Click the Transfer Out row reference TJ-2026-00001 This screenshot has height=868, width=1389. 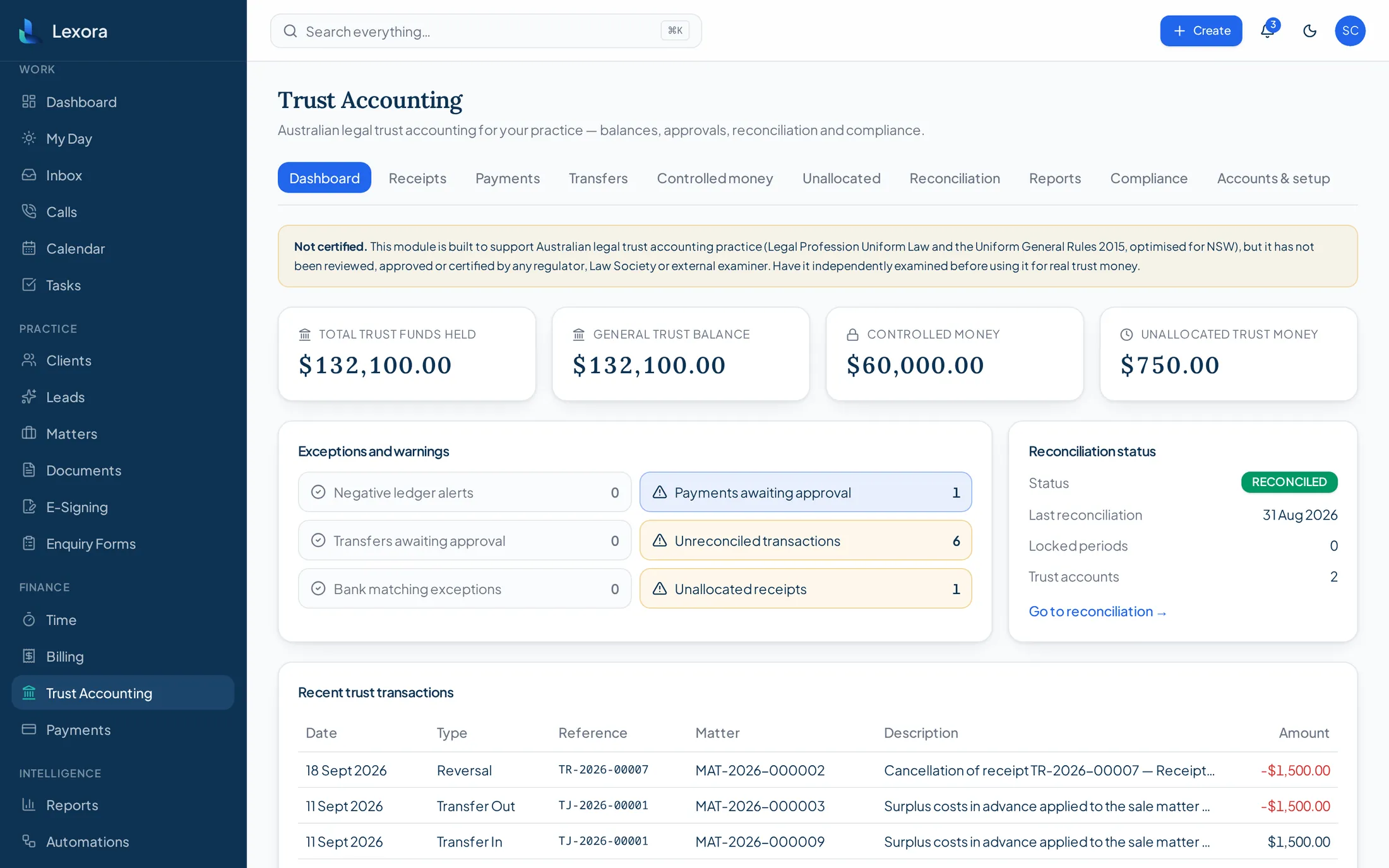click(603, 806)
